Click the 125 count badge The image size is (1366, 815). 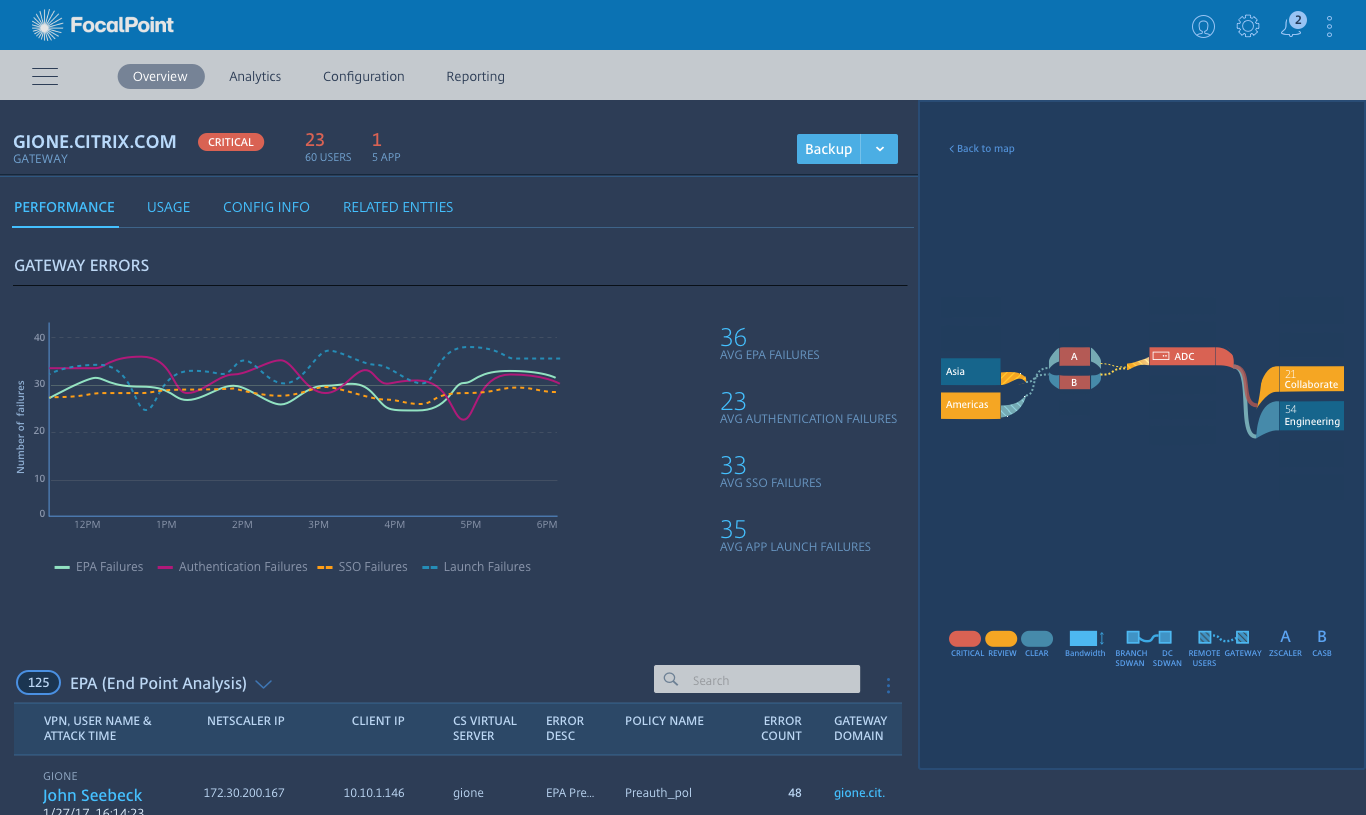coord(39,683)
